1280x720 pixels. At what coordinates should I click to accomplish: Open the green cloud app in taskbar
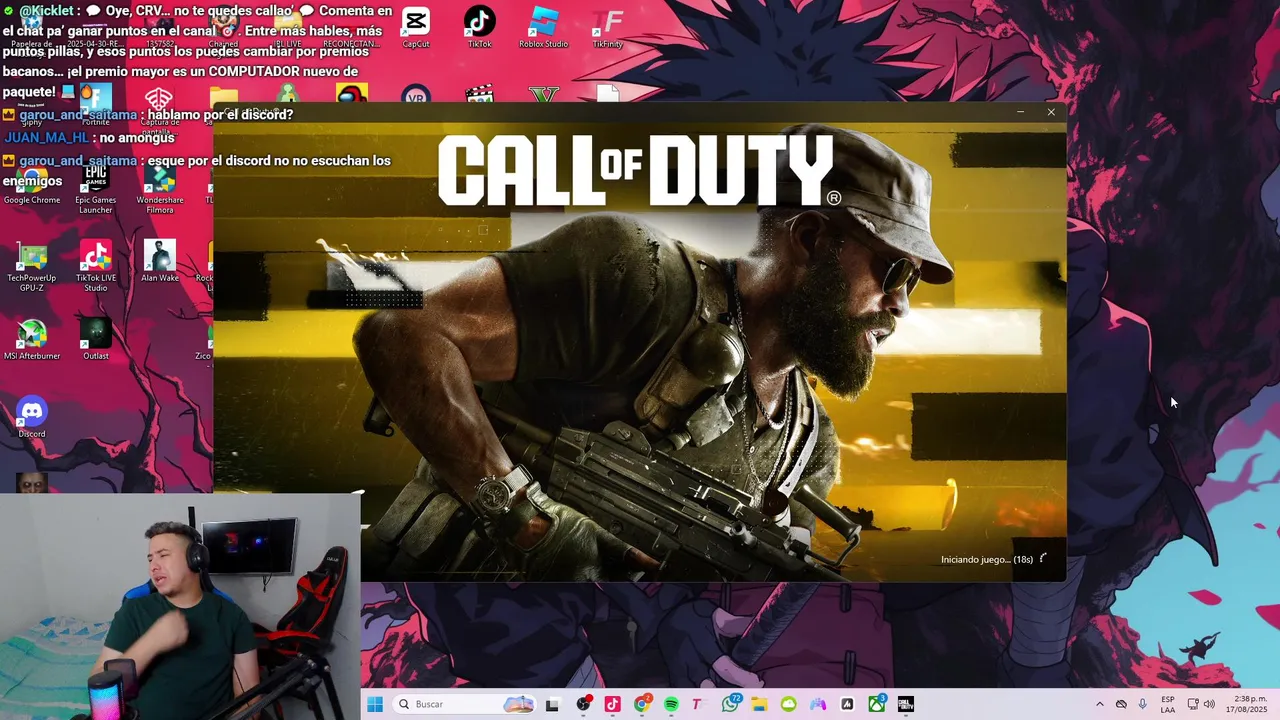789,704
